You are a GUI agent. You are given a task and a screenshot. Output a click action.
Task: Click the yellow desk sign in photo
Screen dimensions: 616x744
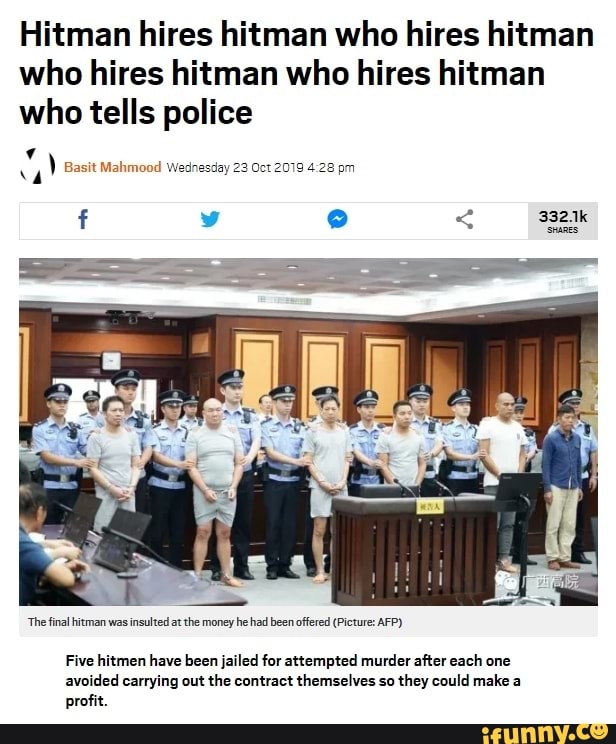(431, 508)
